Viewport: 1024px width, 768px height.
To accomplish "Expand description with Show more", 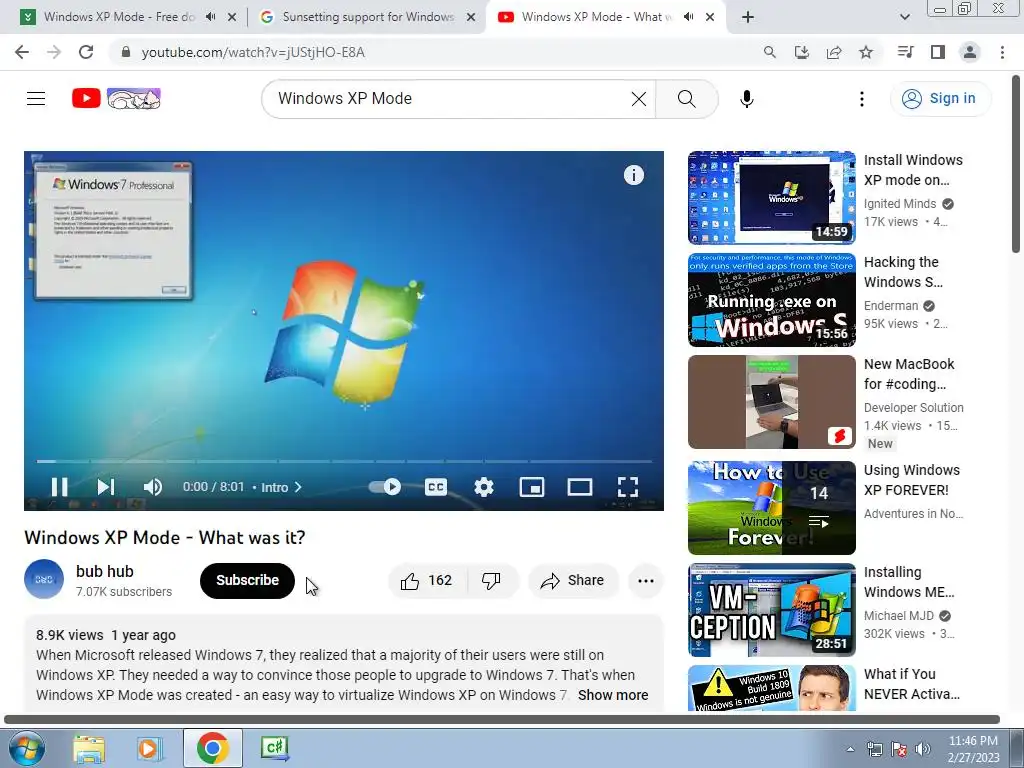I will (613, 695).
